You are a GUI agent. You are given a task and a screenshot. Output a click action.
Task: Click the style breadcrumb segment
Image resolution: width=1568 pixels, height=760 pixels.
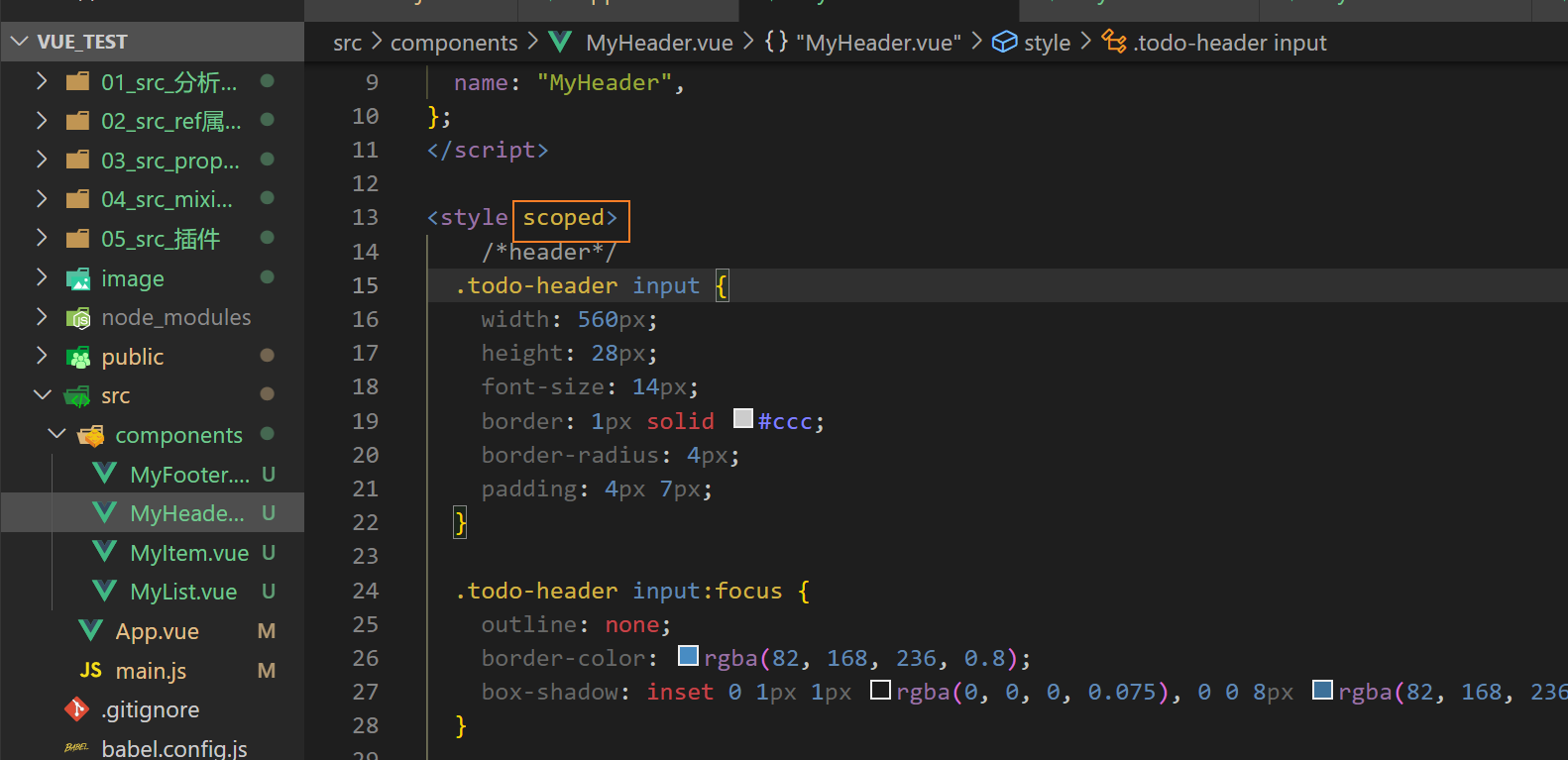click(1048, 43)
